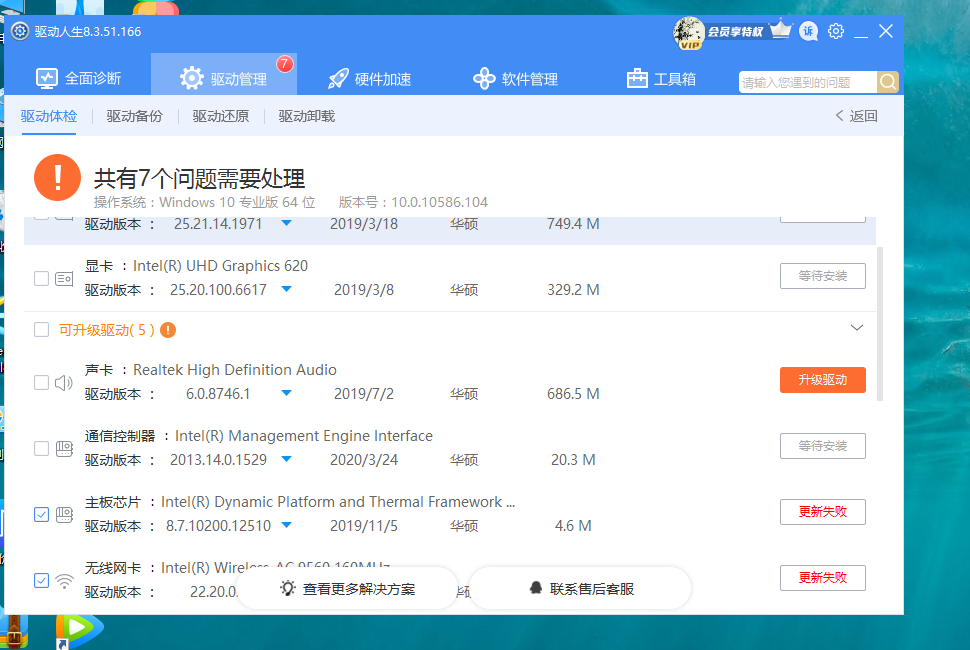The image size is (970, 650).
Task: Open version dropdown for 25.20.100.6617
Action: click(286, 289)
